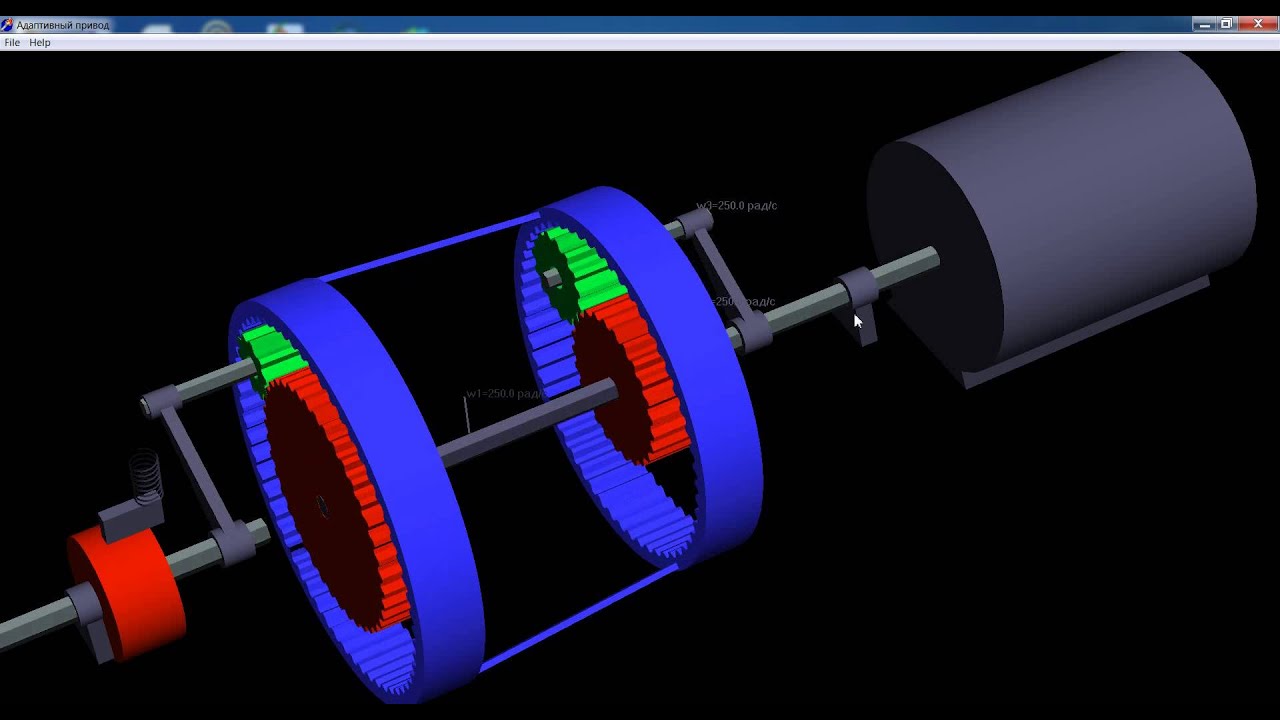Open the Help menu
The height and width of the screenshot is (720, 1280).
(40, 43)
